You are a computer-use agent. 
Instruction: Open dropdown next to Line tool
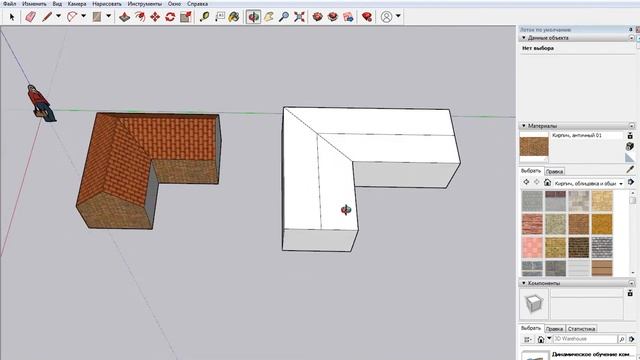[58, 16]
